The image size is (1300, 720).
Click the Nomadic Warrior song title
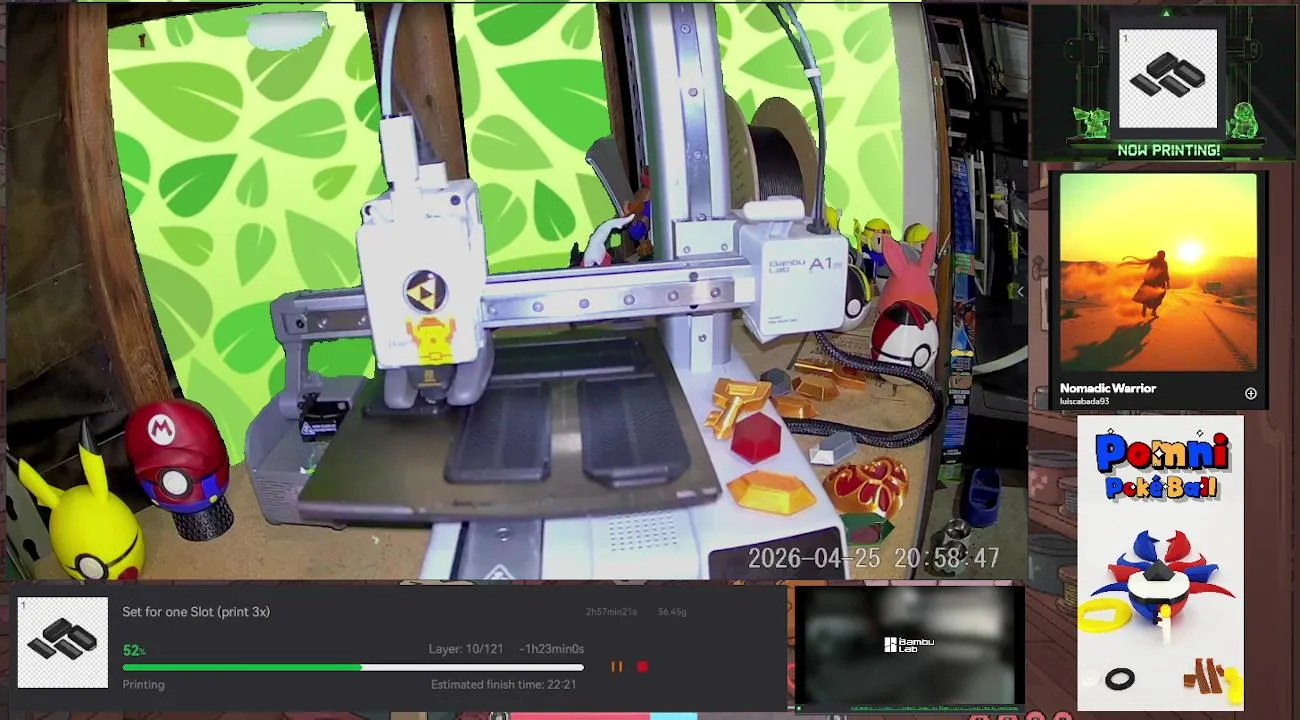1108,388
